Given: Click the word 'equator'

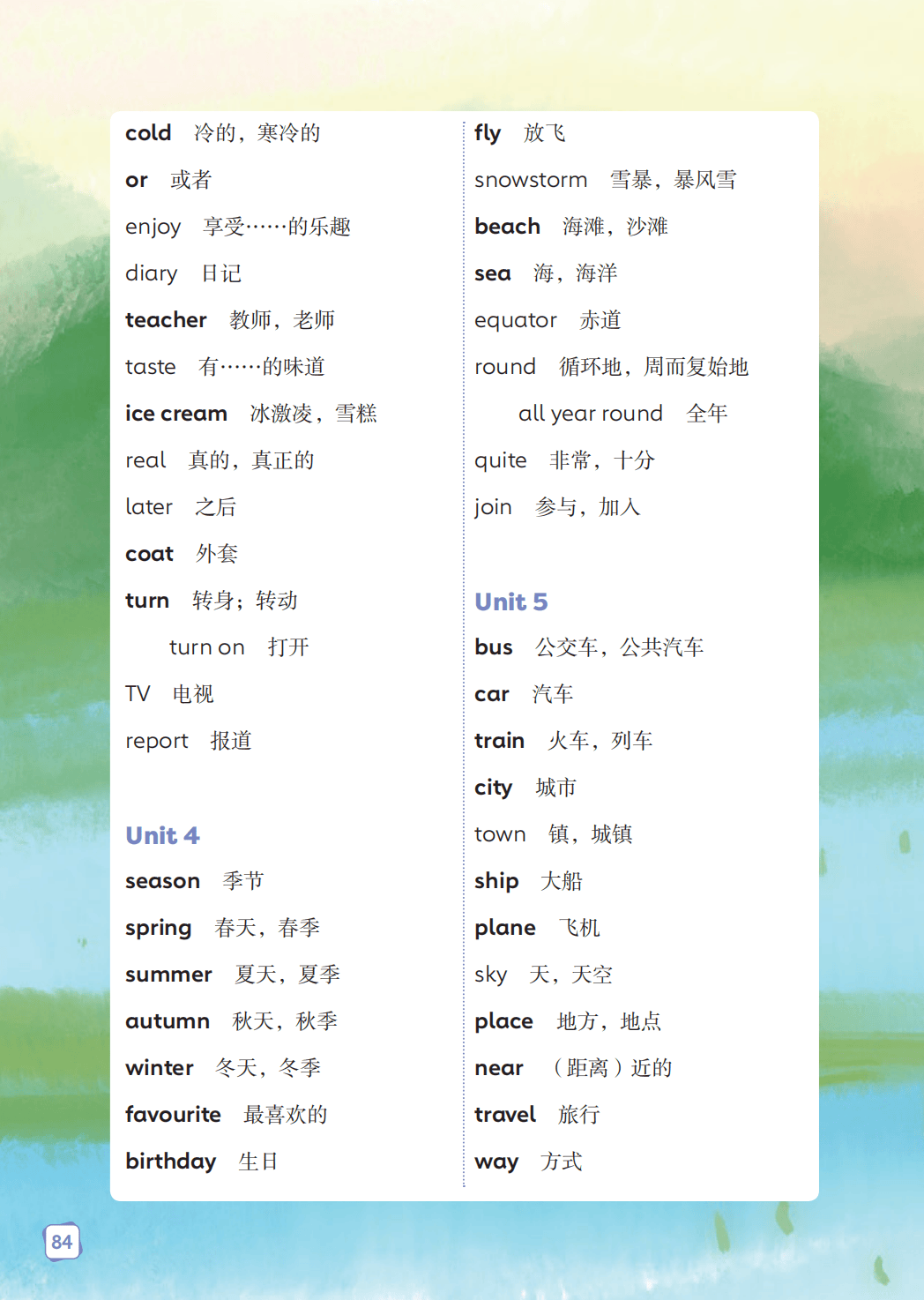Looking at the screenshot, I should (515, 320).
